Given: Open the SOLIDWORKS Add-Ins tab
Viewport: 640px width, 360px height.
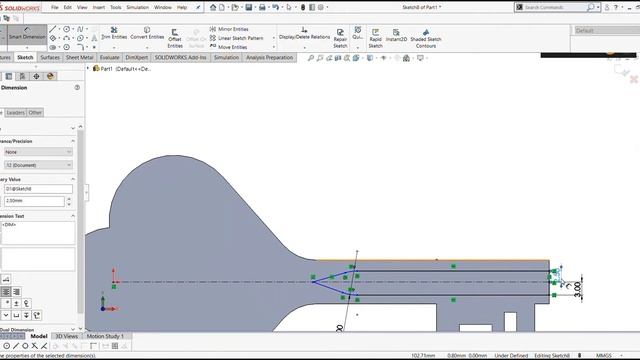Looking at the screenshot, I should (x=180, y=58).
